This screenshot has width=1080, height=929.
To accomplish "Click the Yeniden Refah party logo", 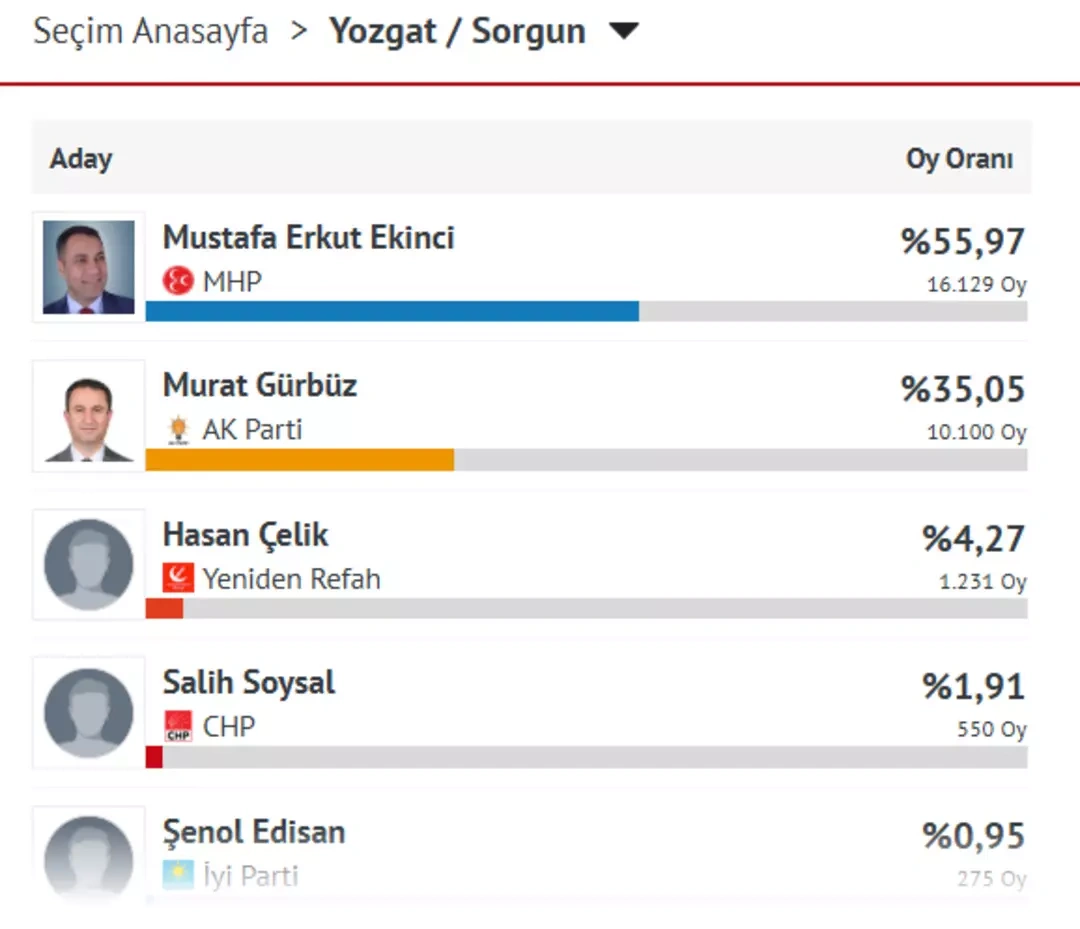I will point(178,578).
